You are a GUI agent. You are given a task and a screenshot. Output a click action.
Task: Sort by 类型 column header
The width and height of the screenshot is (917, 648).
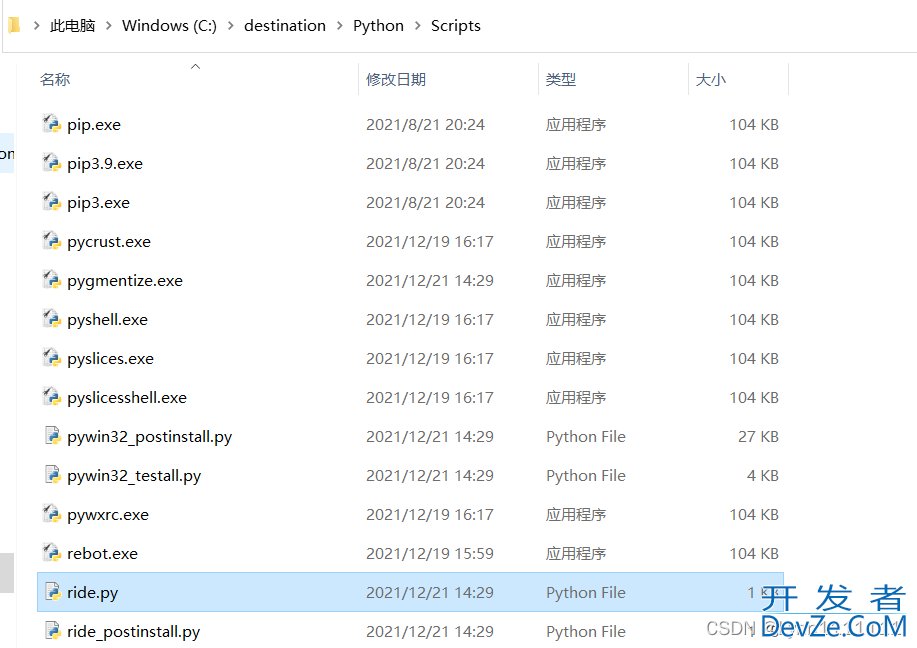pyautogui.click(x=561, y=79)
